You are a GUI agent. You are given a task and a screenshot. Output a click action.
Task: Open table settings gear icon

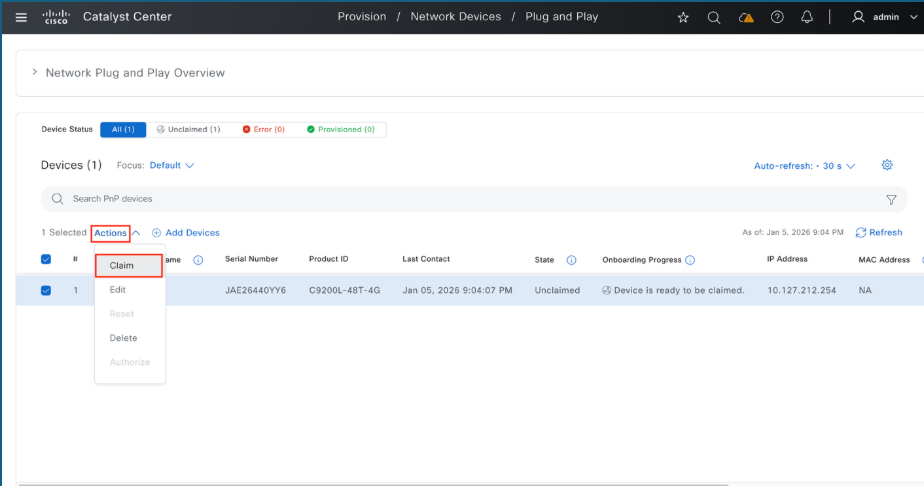[x=887, y=165]
